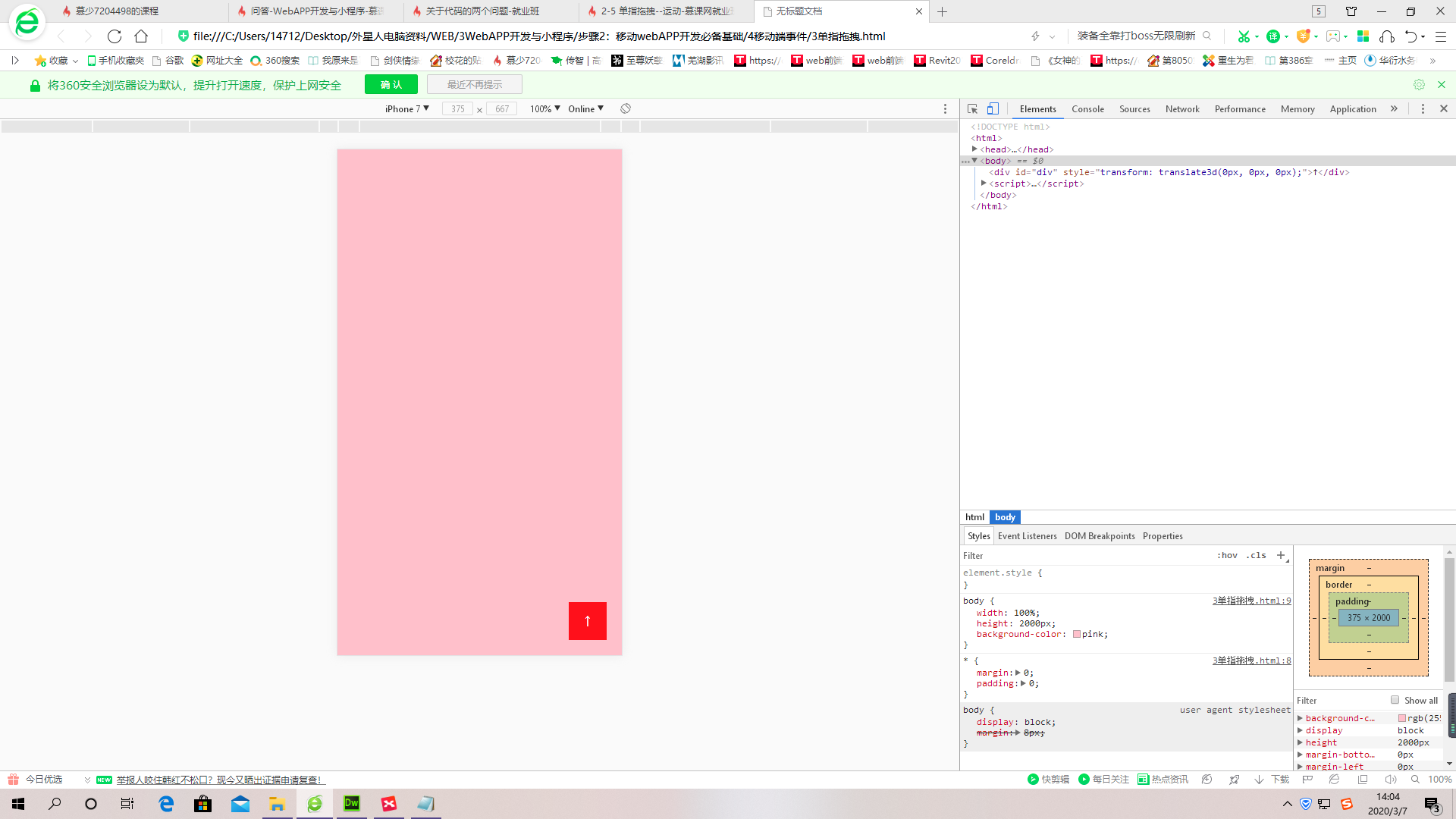Screen dimensions: 1456x819
Task: Open default browser banner settings gear
Action: coord(1419,85)
